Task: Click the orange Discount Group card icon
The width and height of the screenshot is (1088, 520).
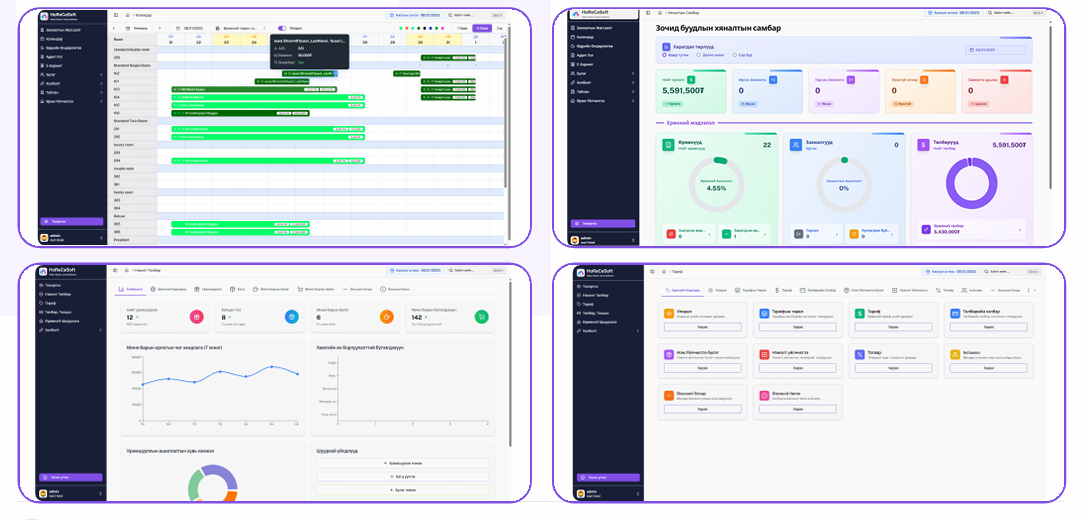Action: [668, 395]
